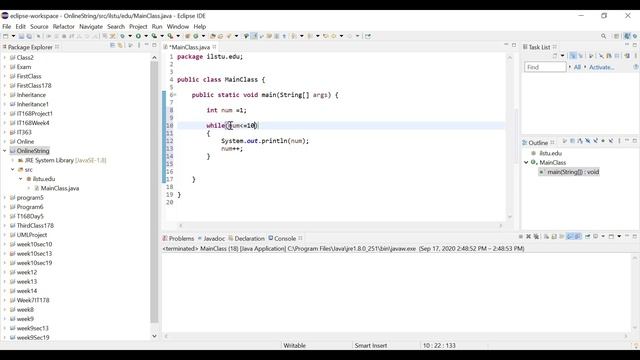Open the Navigate menu
Image resolution: width=640 pixels, height=360 pixels.
point(91,27)
